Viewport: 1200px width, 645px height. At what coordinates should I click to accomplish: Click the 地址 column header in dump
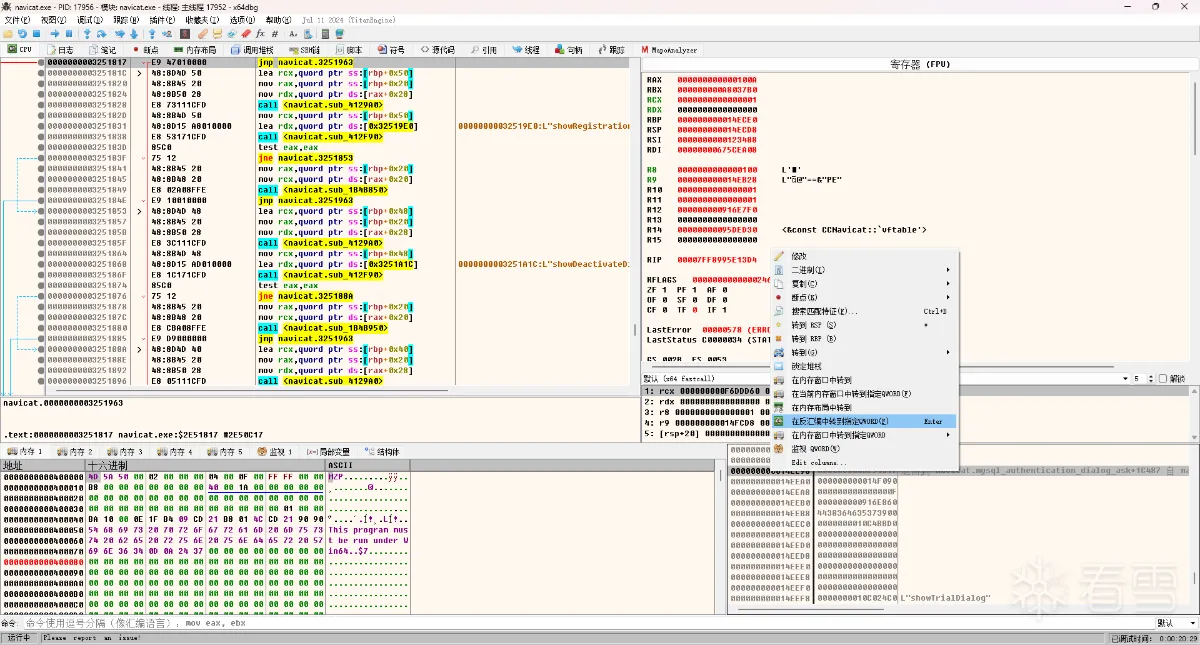tap(43, 465)
